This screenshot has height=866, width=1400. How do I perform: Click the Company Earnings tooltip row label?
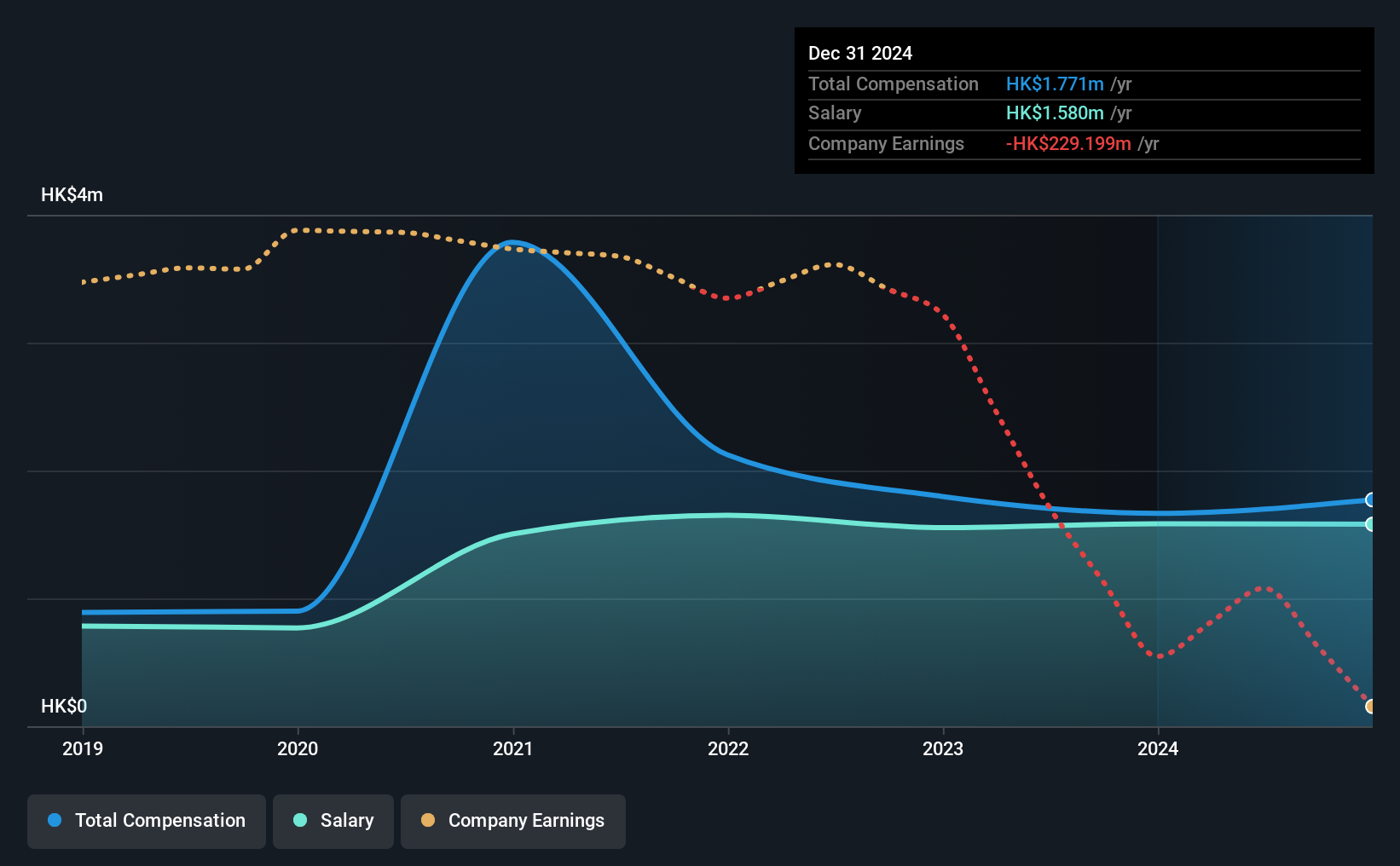[886, 144]
